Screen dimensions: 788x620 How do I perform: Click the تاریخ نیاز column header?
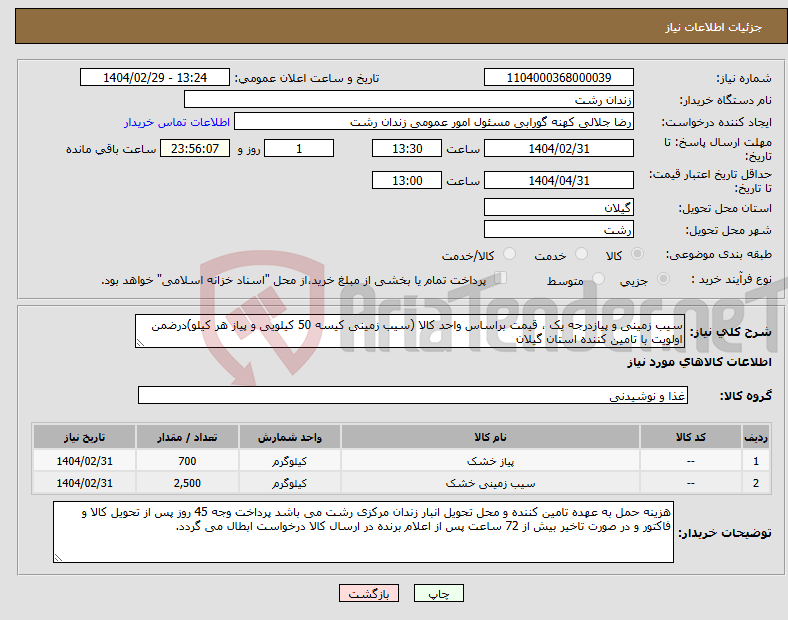pyautogui.click(x=84, y=437)
